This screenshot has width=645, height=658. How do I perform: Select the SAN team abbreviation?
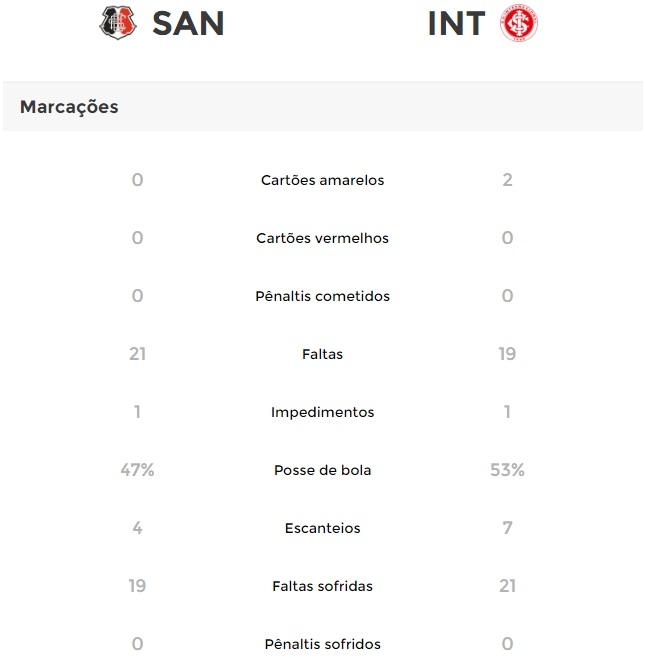pos(188,24)
